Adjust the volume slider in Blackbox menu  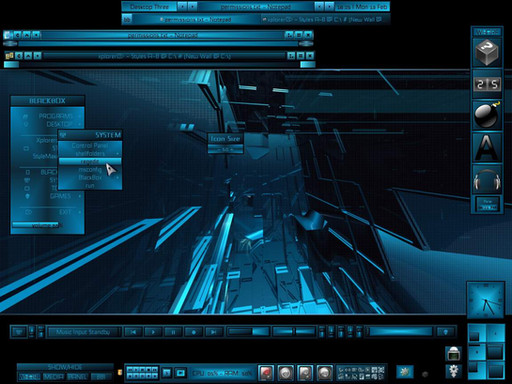pyautogui.click(x=37, y=225)
